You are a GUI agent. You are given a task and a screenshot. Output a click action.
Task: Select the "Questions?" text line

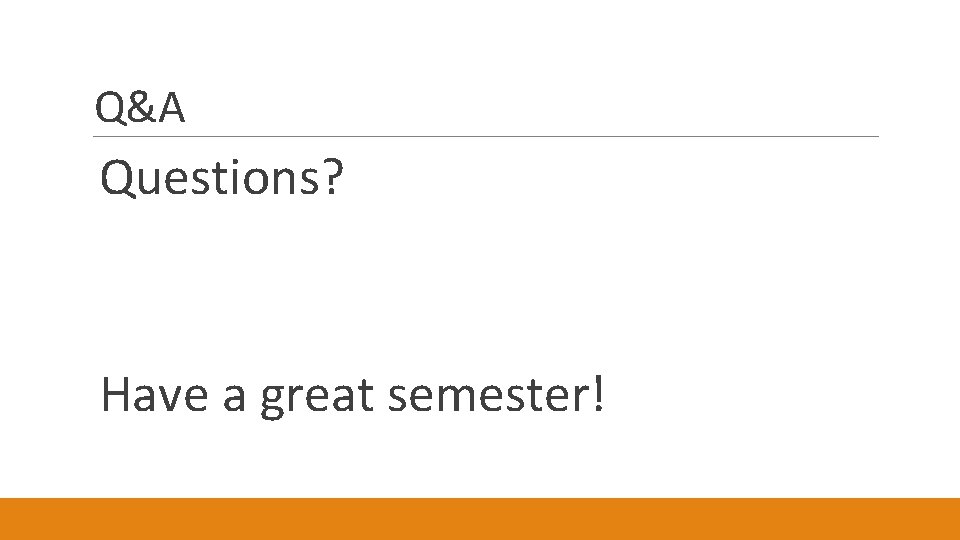[x=222, y=178]
